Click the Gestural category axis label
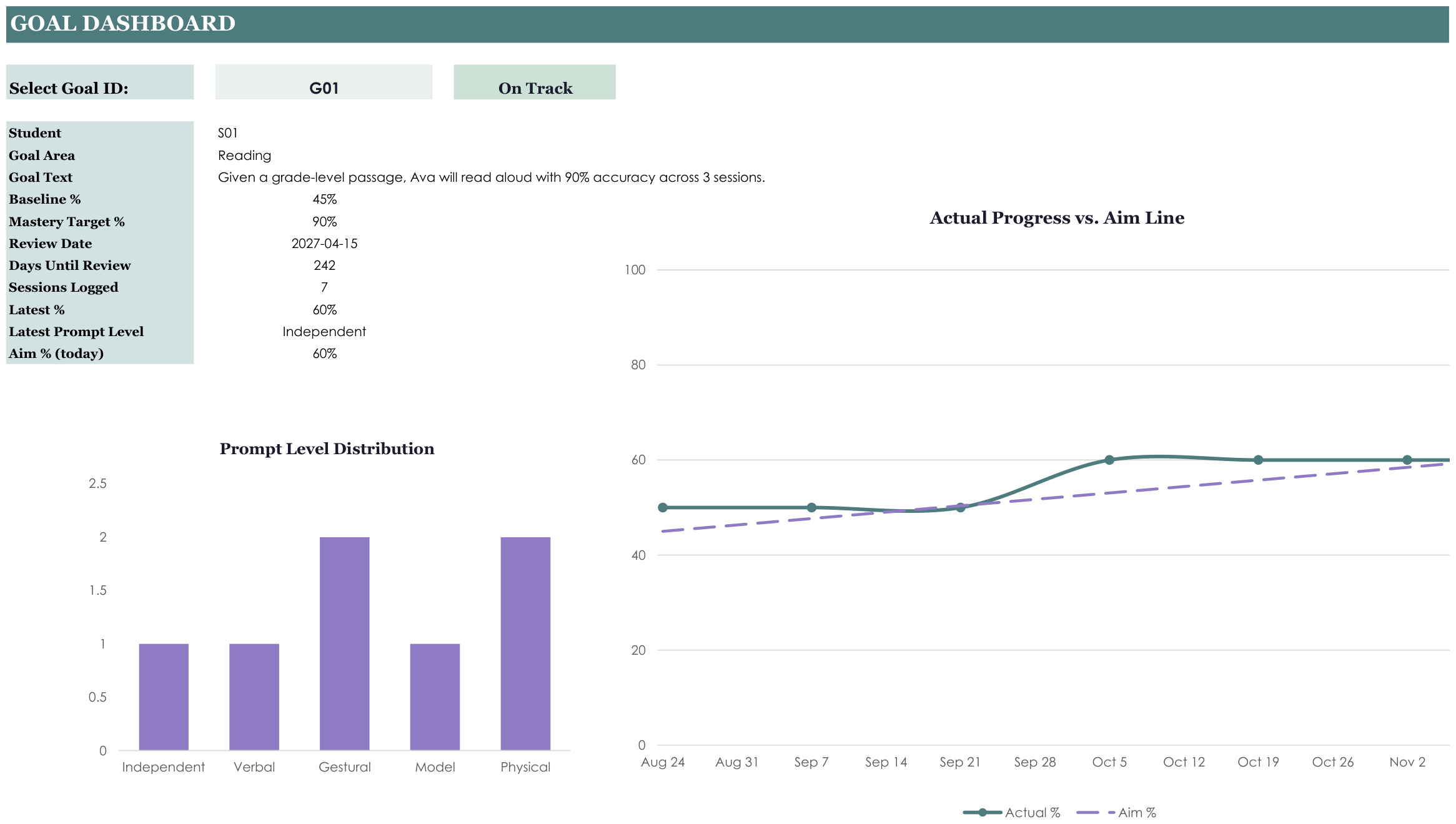The width and height of the screenshot is (1456, 824). [x=345, y=767]
